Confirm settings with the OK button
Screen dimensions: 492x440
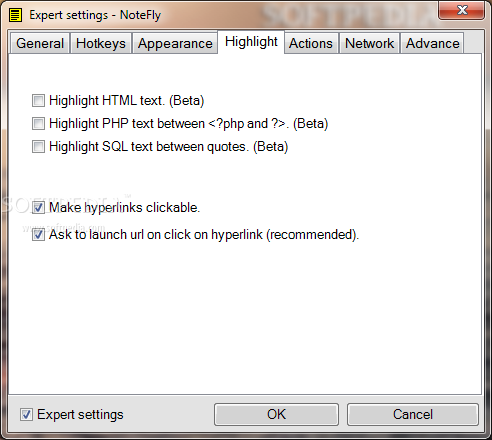(x=276, y=414)
